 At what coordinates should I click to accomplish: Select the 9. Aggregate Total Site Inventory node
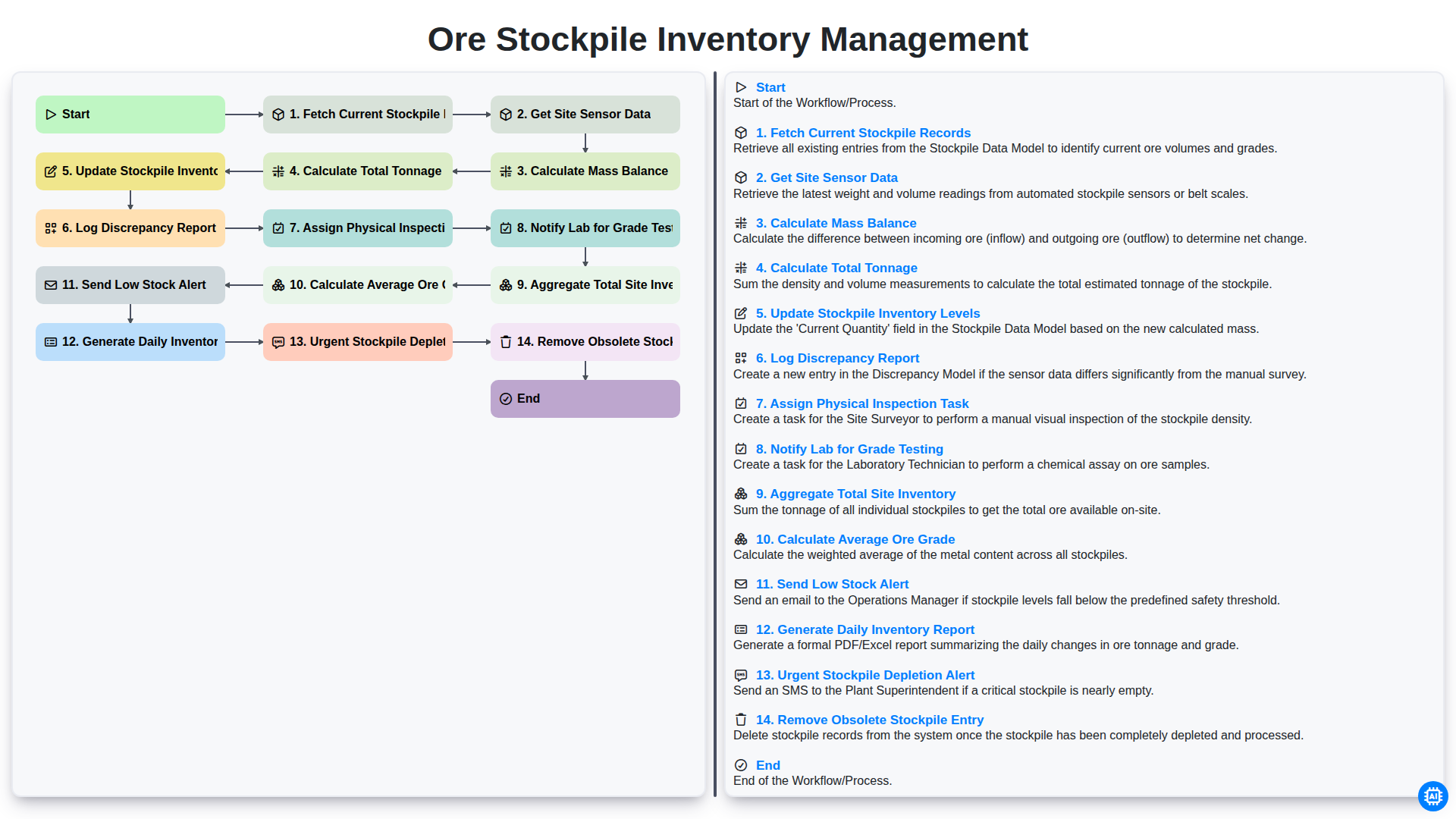click(x=585, y=285)
